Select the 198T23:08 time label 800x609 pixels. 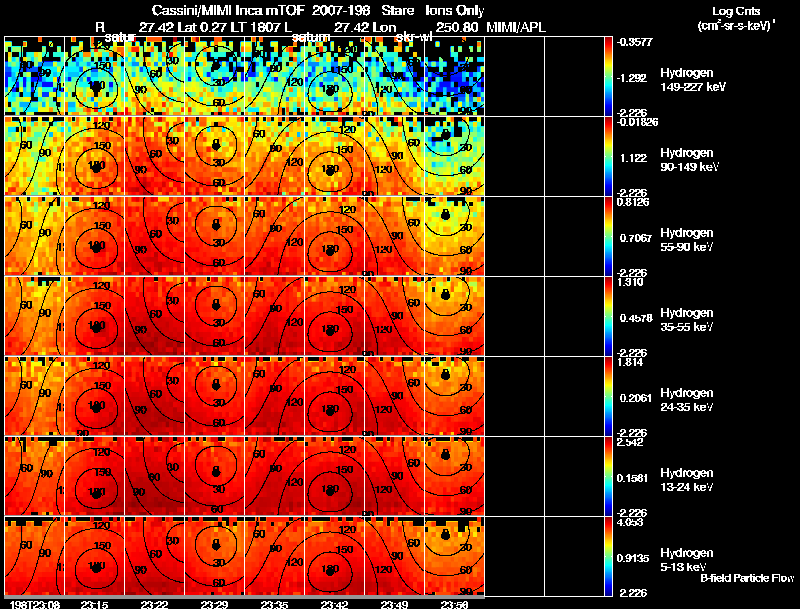point(34,605)
